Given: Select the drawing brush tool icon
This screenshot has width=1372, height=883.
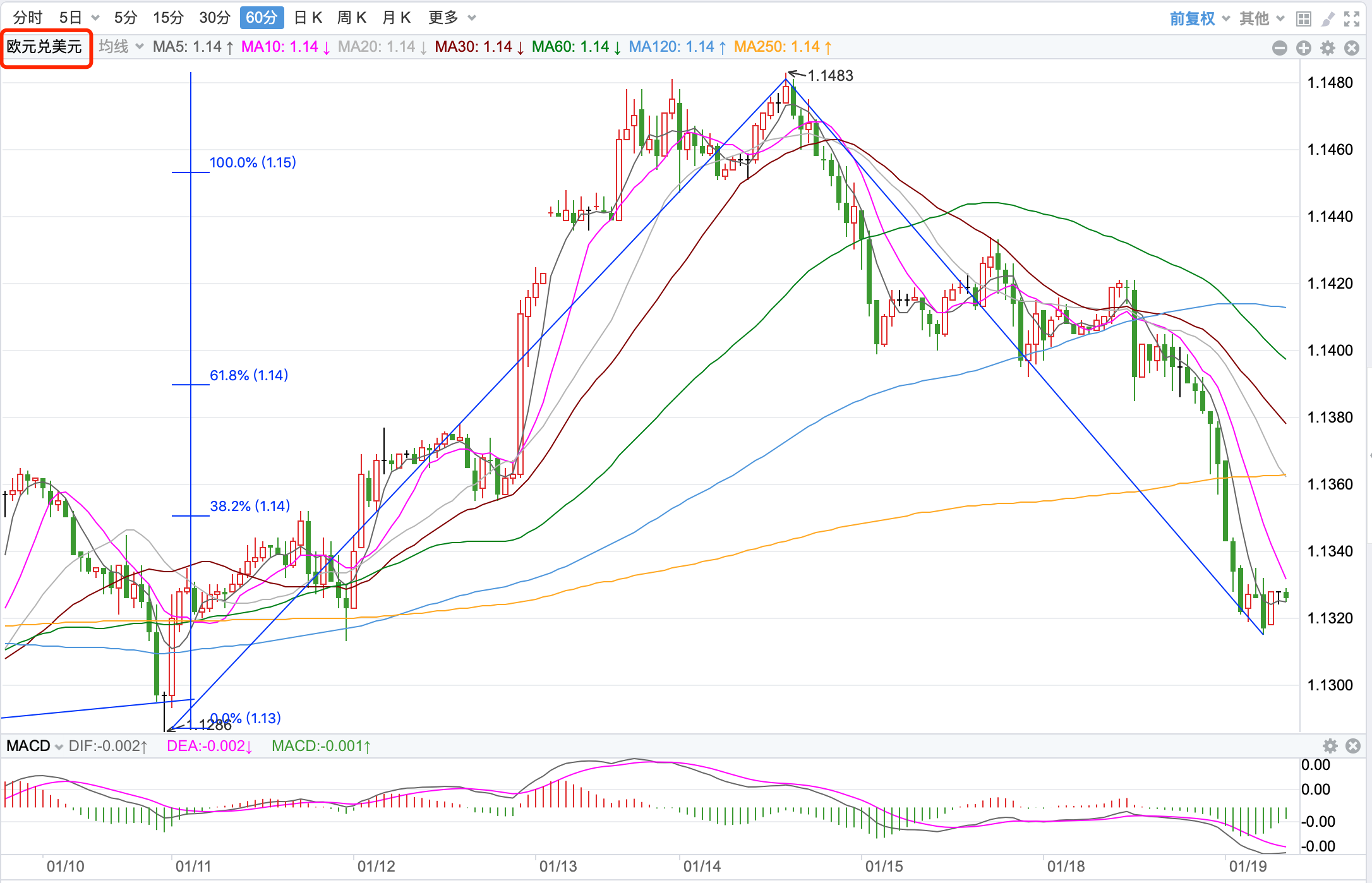Looking at the screenshot, I should pyautogui.click(x=1328, y=18).
